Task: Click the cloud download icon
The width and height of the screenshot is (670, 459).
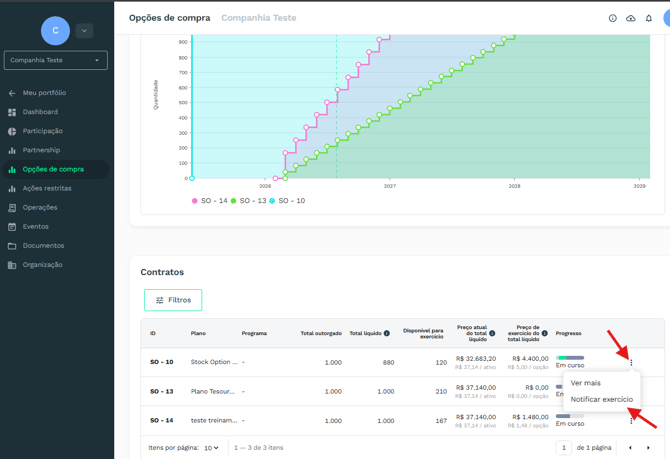Action: [x=630, y=18]
